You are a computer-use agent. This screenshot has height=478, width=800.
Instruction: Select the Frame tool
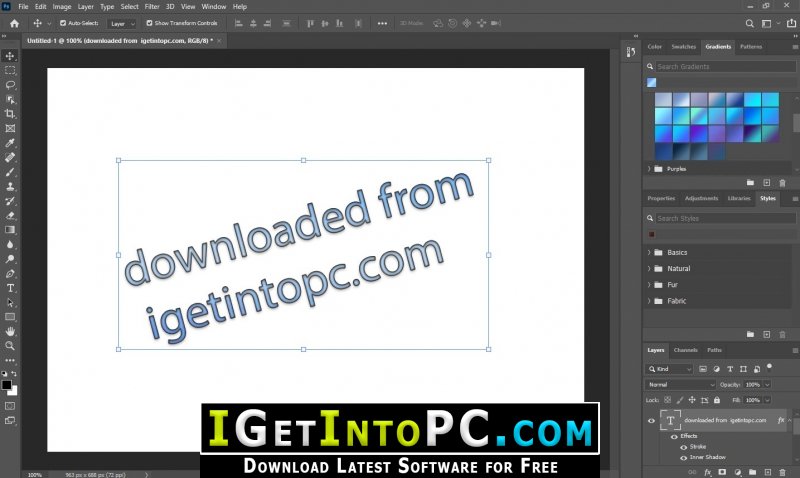(10, 129)
